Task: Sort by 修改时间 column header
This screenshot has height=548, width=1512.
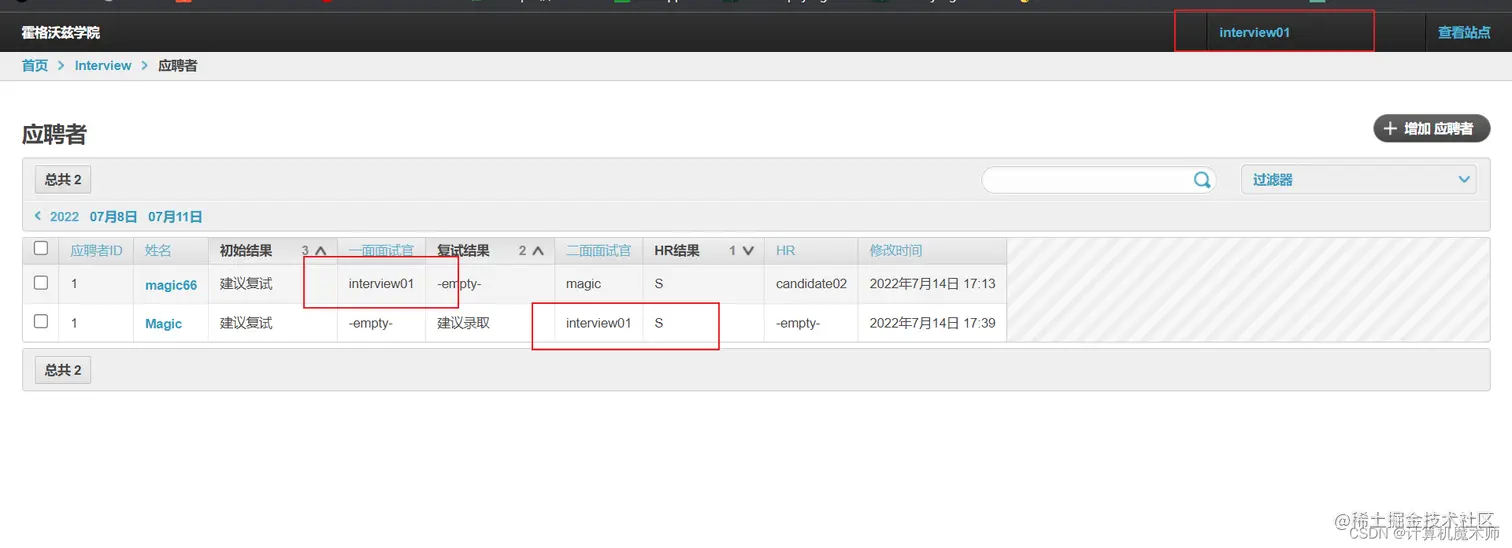Action: pyautogui.click(x=896, y=251)
